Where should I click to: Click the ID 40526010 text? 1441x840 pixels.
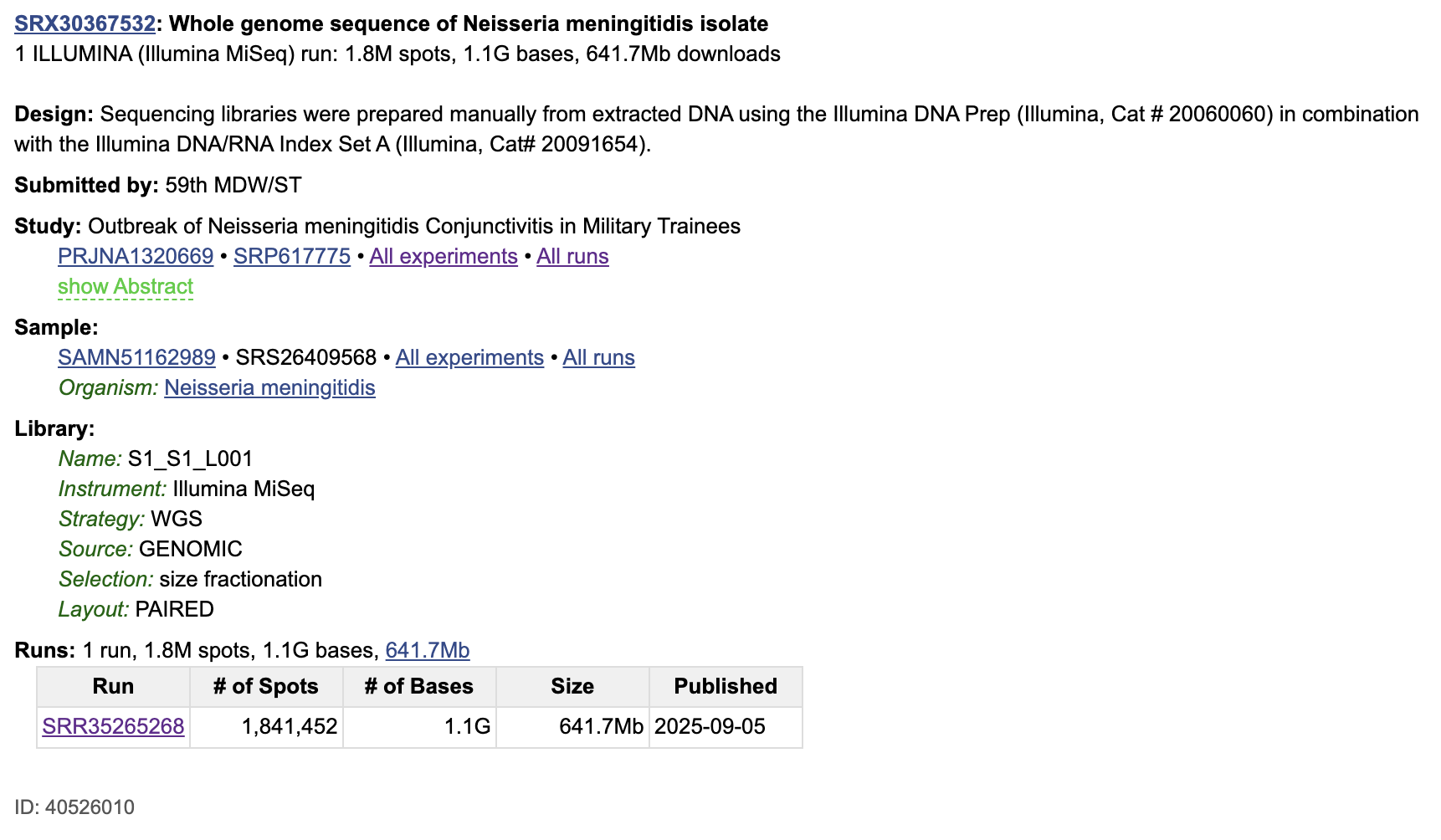(74, 807)
